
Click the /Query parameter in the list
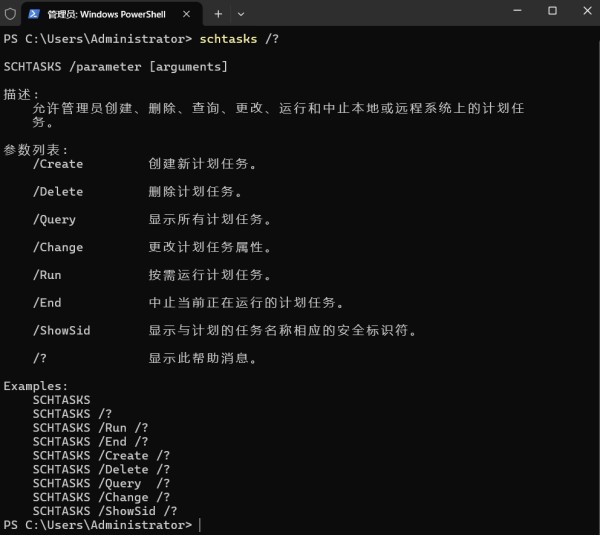(54, 220)
